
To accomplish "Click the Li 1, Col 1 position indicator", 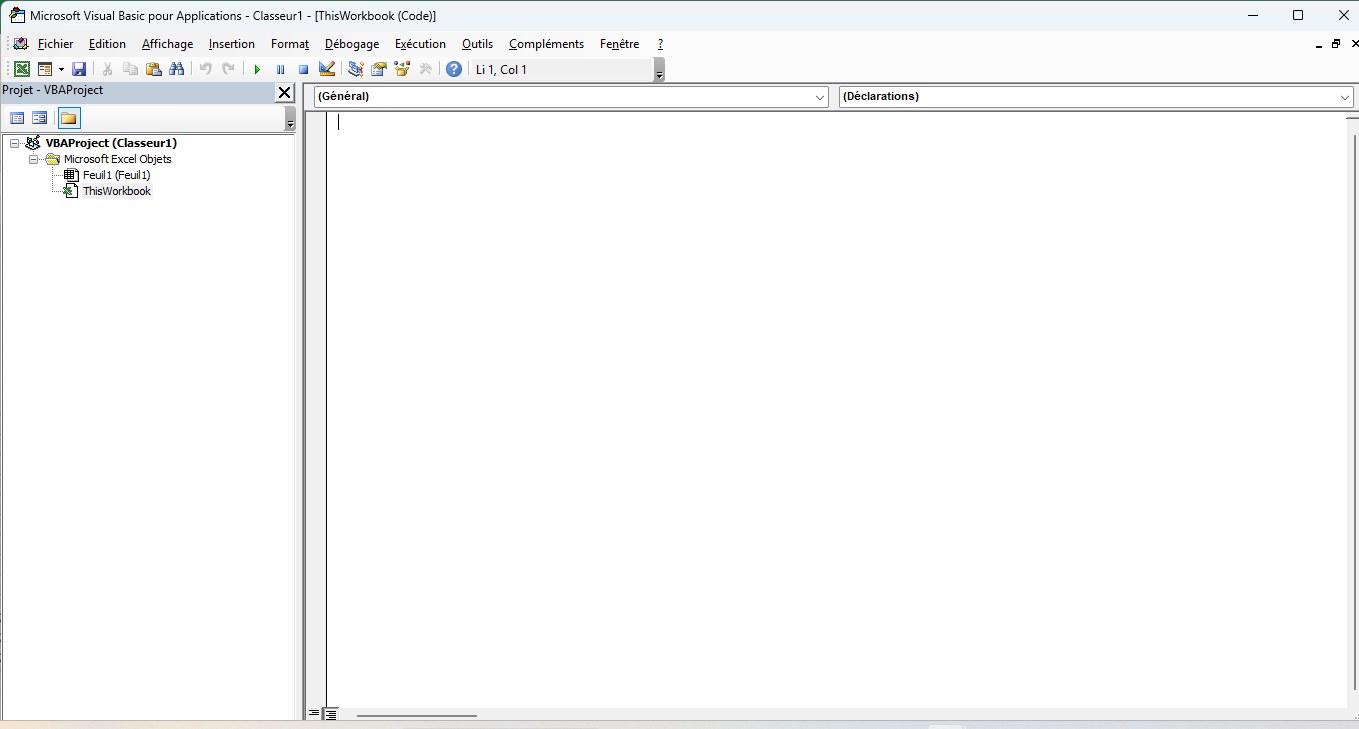I will pyautogui.click(x=560, y=70).
